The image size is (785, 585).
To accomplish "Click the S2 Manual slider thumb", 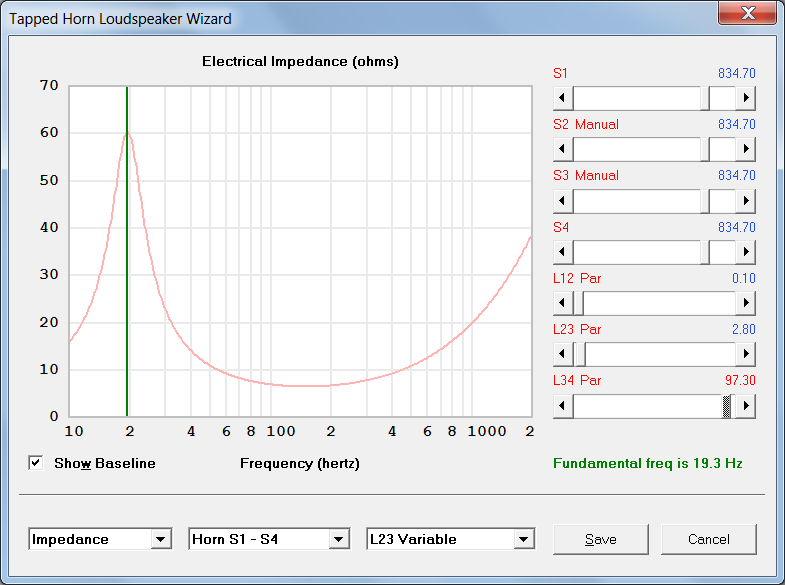I will (x=704, y=149).
